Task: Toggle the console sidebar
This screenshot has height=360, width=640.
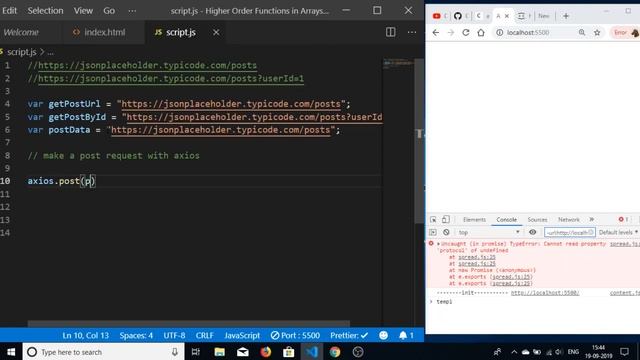Action: 433,232
